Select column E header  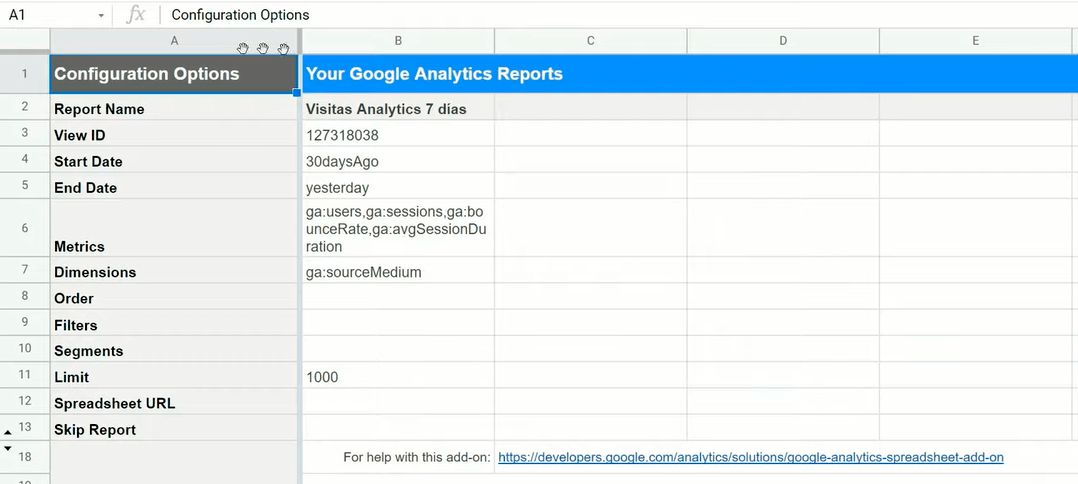976,41
